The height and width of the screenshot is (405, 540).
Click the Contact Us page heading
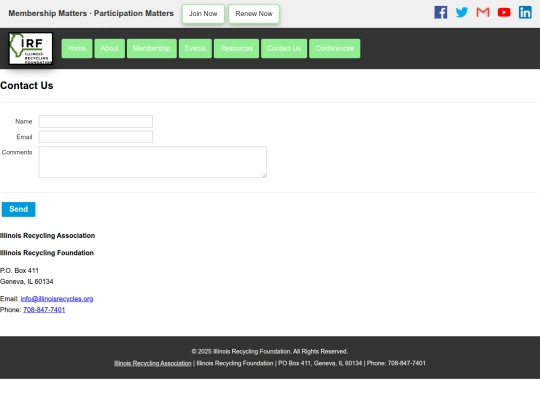(x=27, y=85)
